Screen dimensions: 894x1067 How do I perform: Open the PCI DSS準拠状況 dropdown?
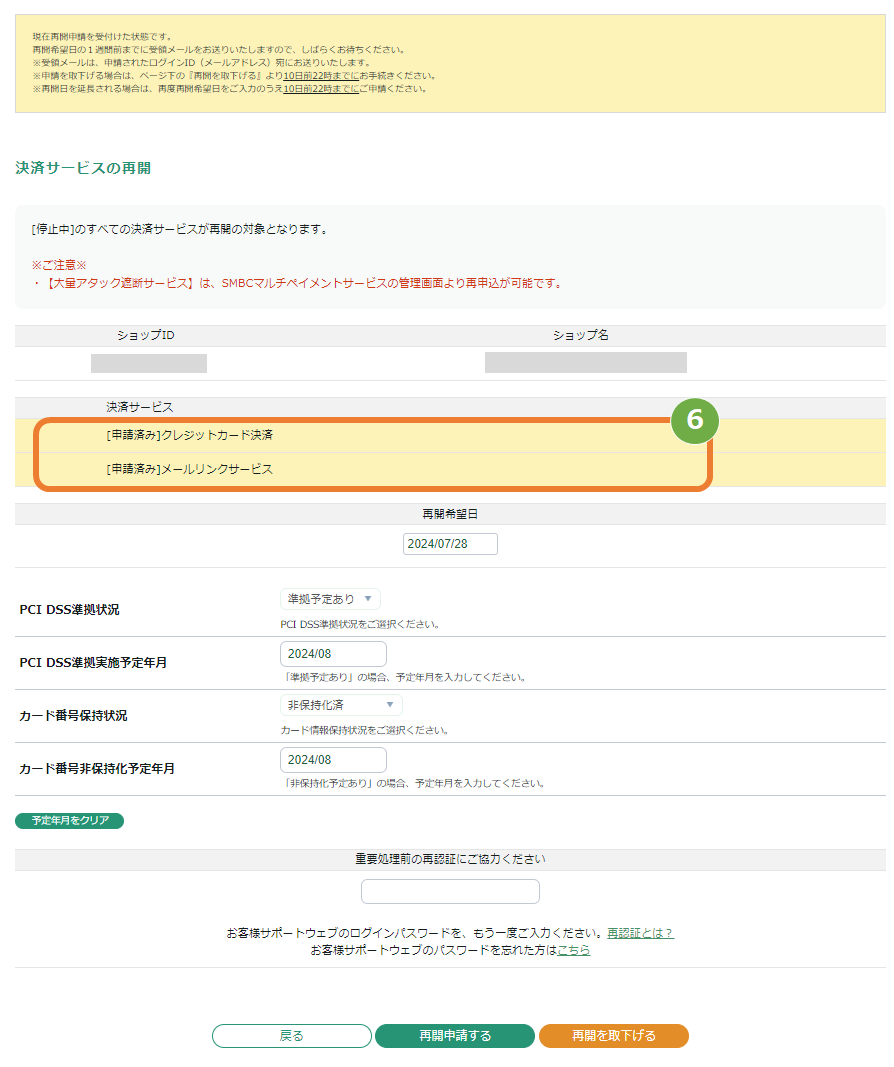pyautogui.click(x=330, y=599)
